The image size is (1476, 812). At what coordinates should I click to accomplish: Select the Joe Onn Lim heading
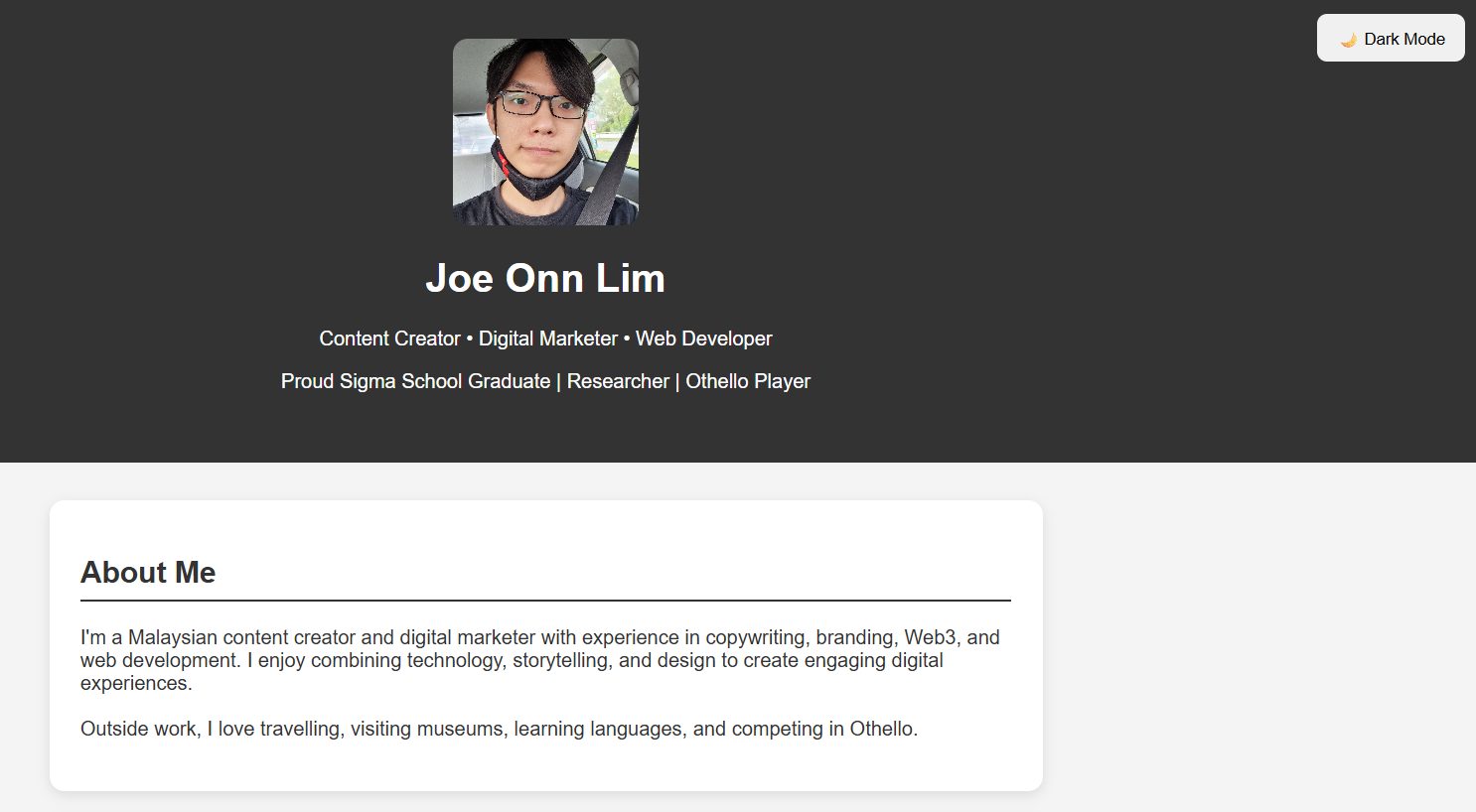click(x=545, y=278)
